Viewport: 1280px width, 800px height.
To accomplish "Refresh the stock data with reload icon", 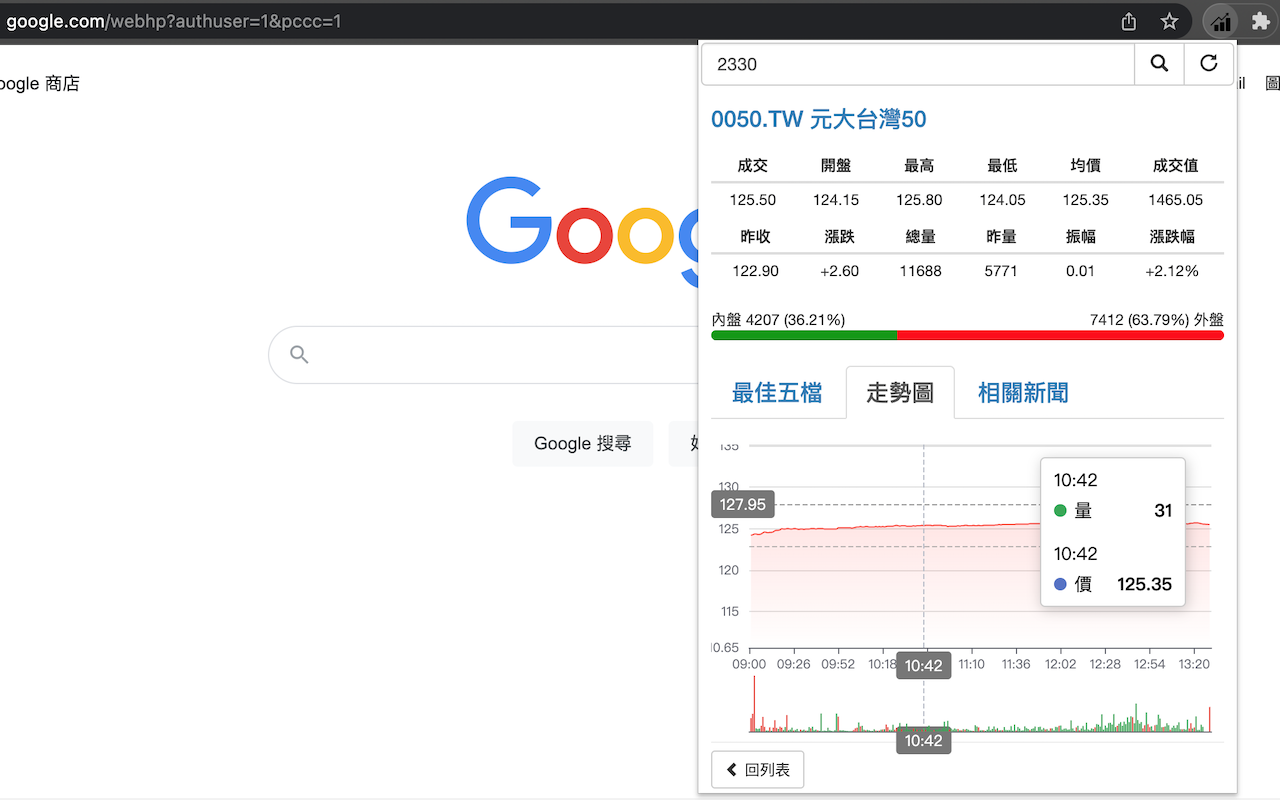I will (1209, 64).
